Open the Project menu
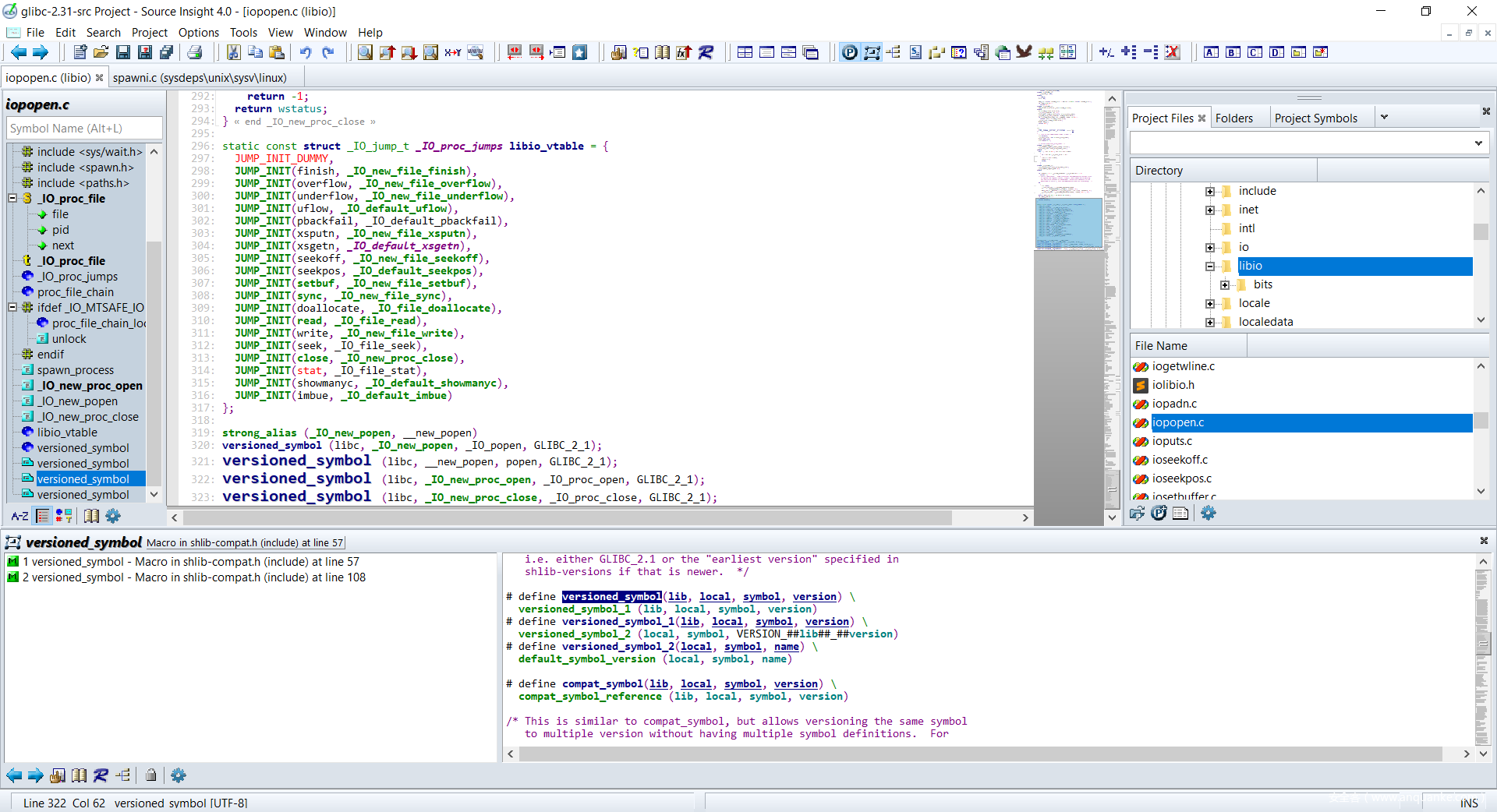The width and height of the screenshot is (1497, 812). pos(150,32)
